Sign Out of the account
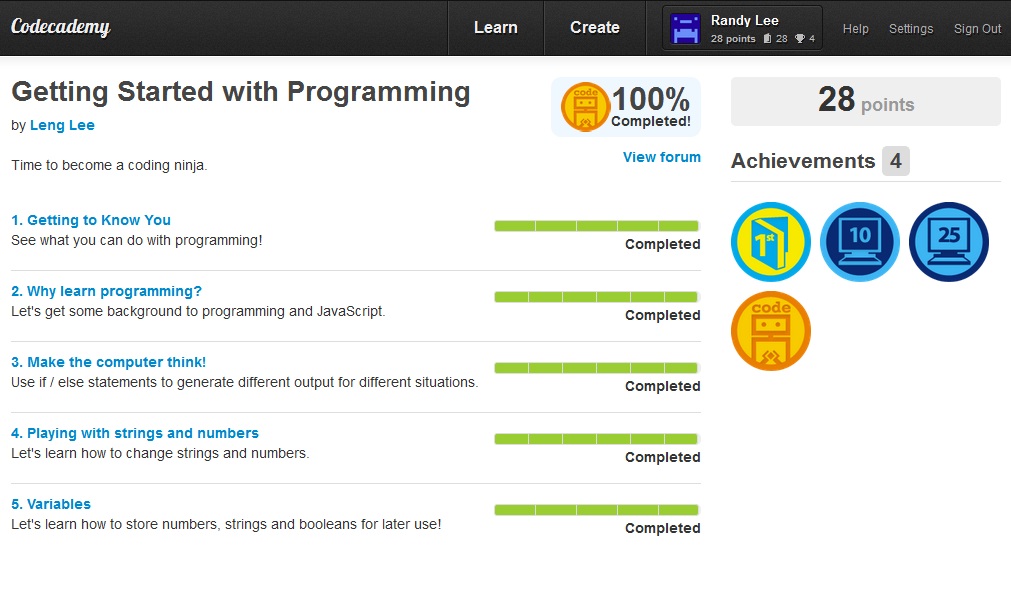Viewport: 1011px width, 604px height. [x=977, y=29]
